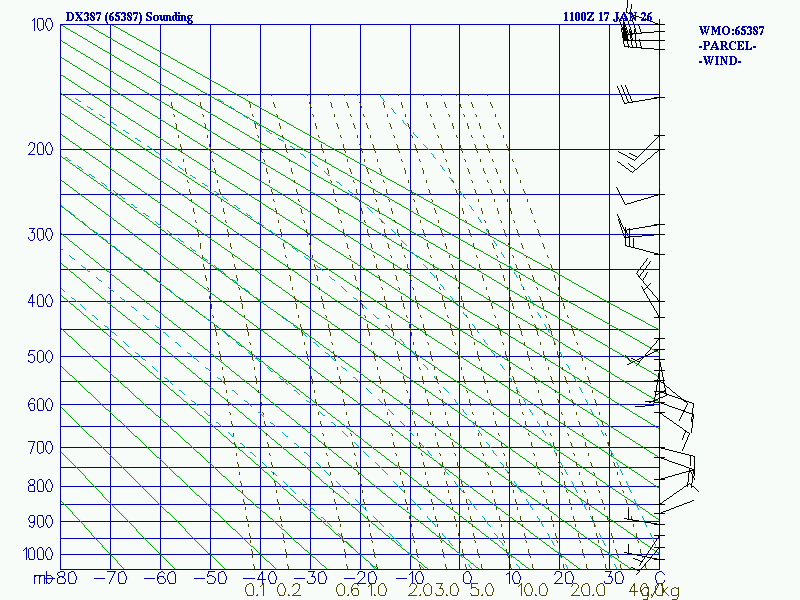The height and width of the screenshot is (600, 800).
Task: Click the 0 temperature axis label
Action: (467, 578)
